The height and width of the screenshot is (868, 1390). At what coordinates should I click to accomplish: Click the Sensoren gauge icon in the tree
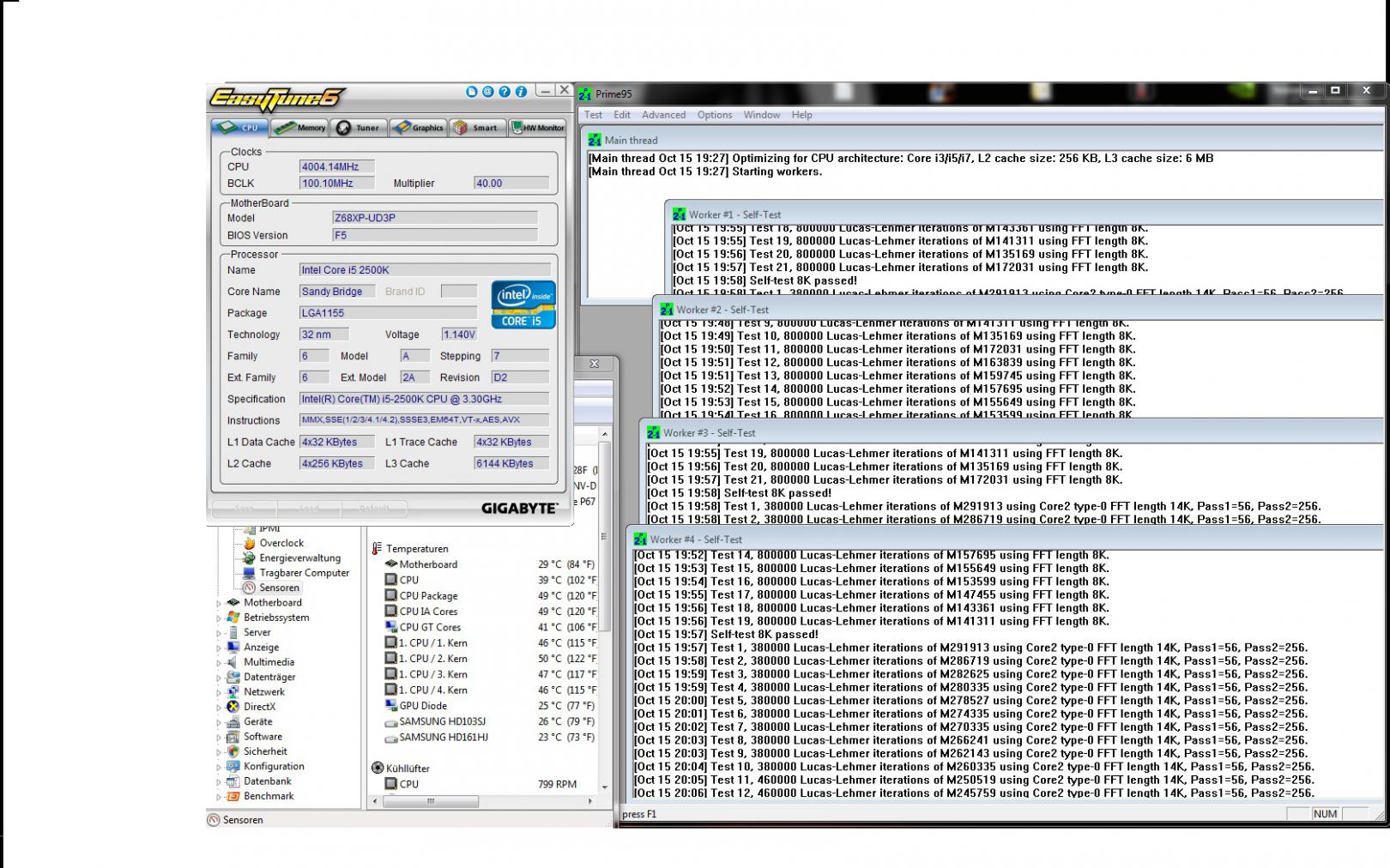[249, 588]
